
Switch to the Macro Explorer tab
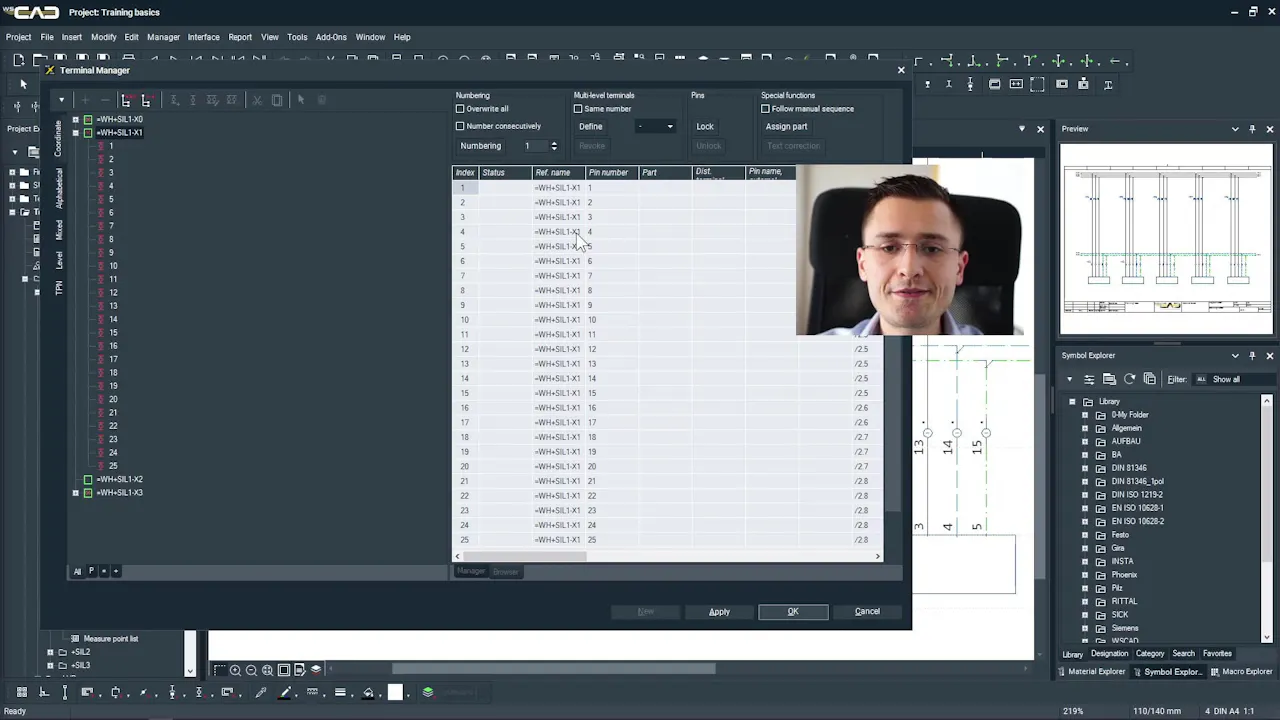tap(1241, 672)
